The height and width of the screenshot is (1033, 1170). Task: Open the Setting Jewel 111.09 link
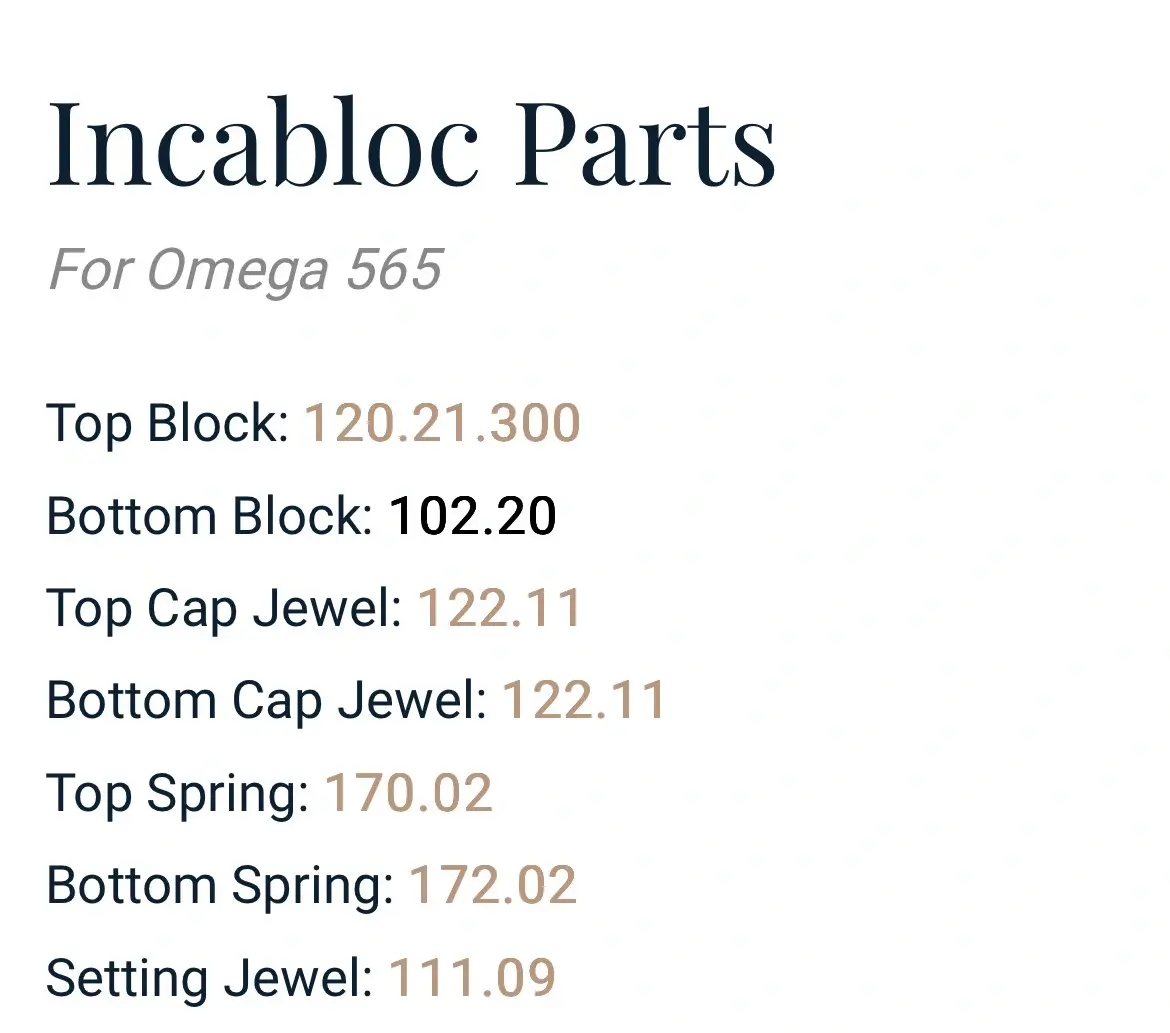[x=472, y=978]
